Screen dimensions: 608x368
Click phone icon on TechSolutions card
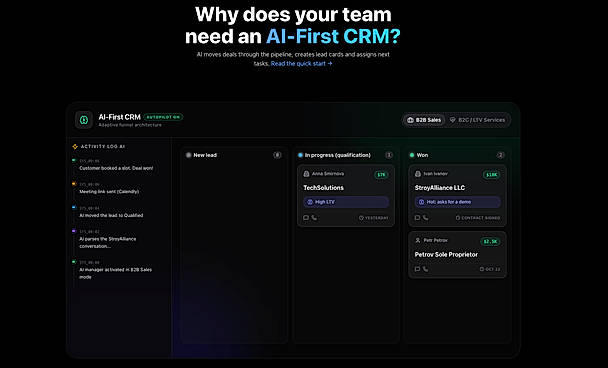point(314,218)
